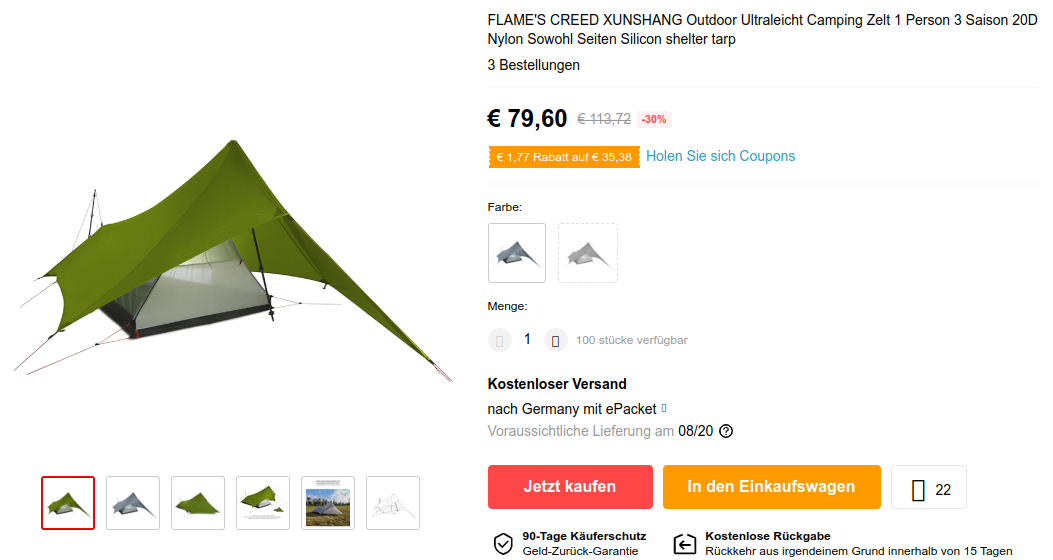
Task: Decrease quantity with the minus button
Action: 500,340
